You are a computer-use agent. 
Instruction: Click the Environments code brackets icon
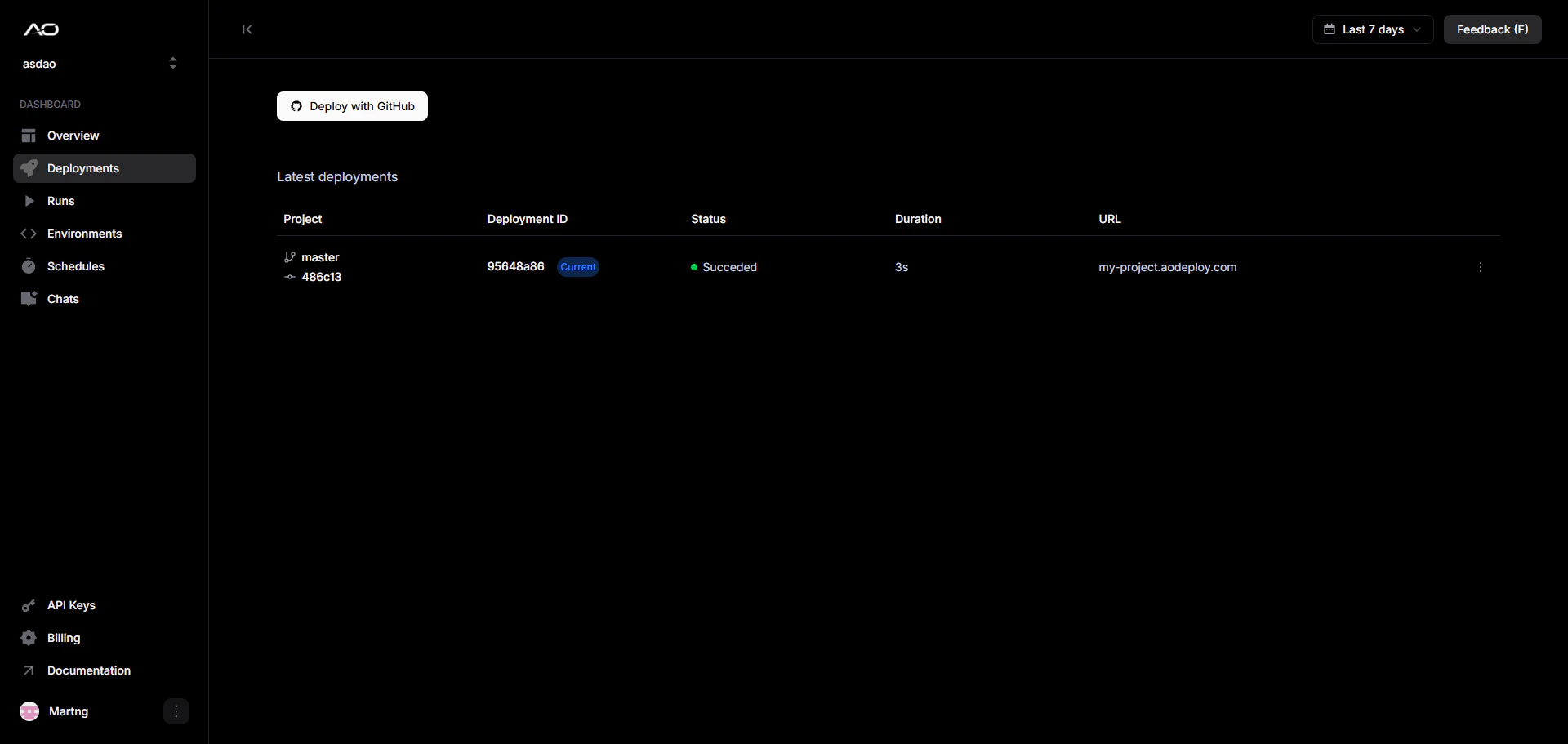pyautogui.click(x=29, y=234)
